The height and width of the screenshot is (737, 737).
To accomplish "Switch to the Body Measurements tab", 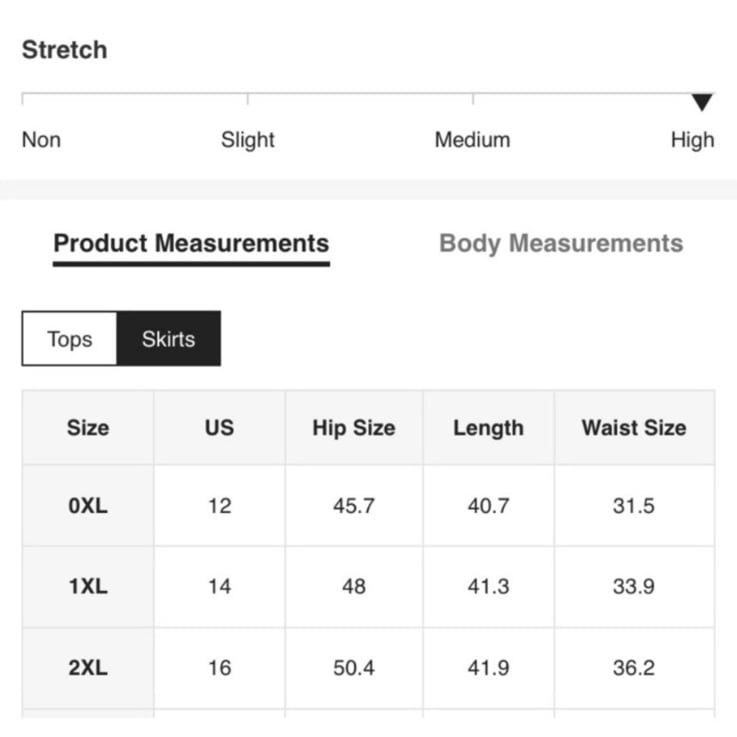I will click(x=561, y=243).
